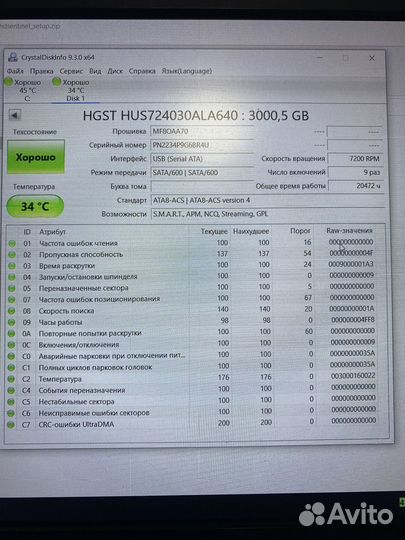Select Disk 1 drive tab
This screenshot has width=405, height=540.
(75, 90)
